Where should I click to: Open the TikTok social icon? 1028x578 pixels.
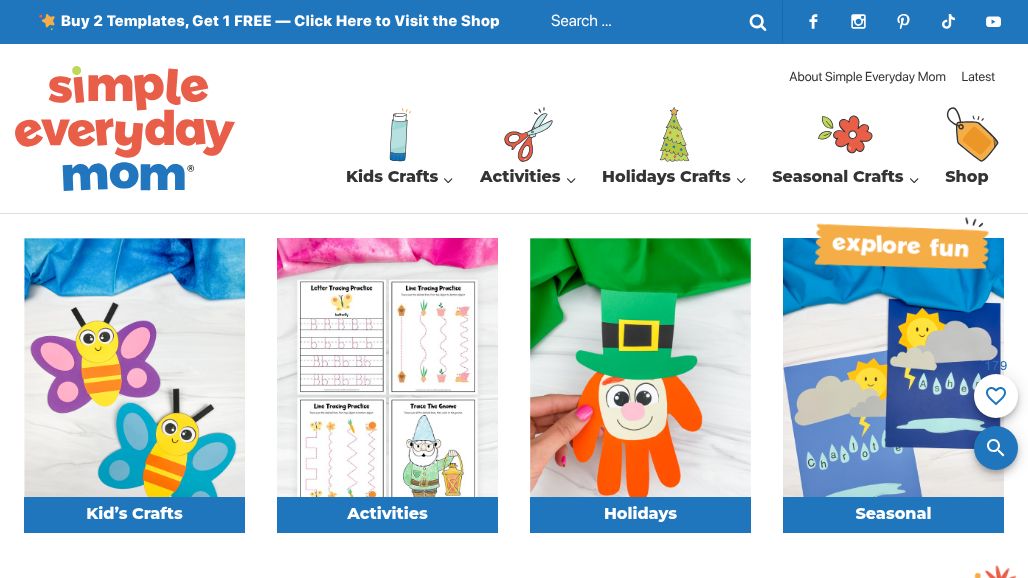pyautogui.click(x=948, y=22)
